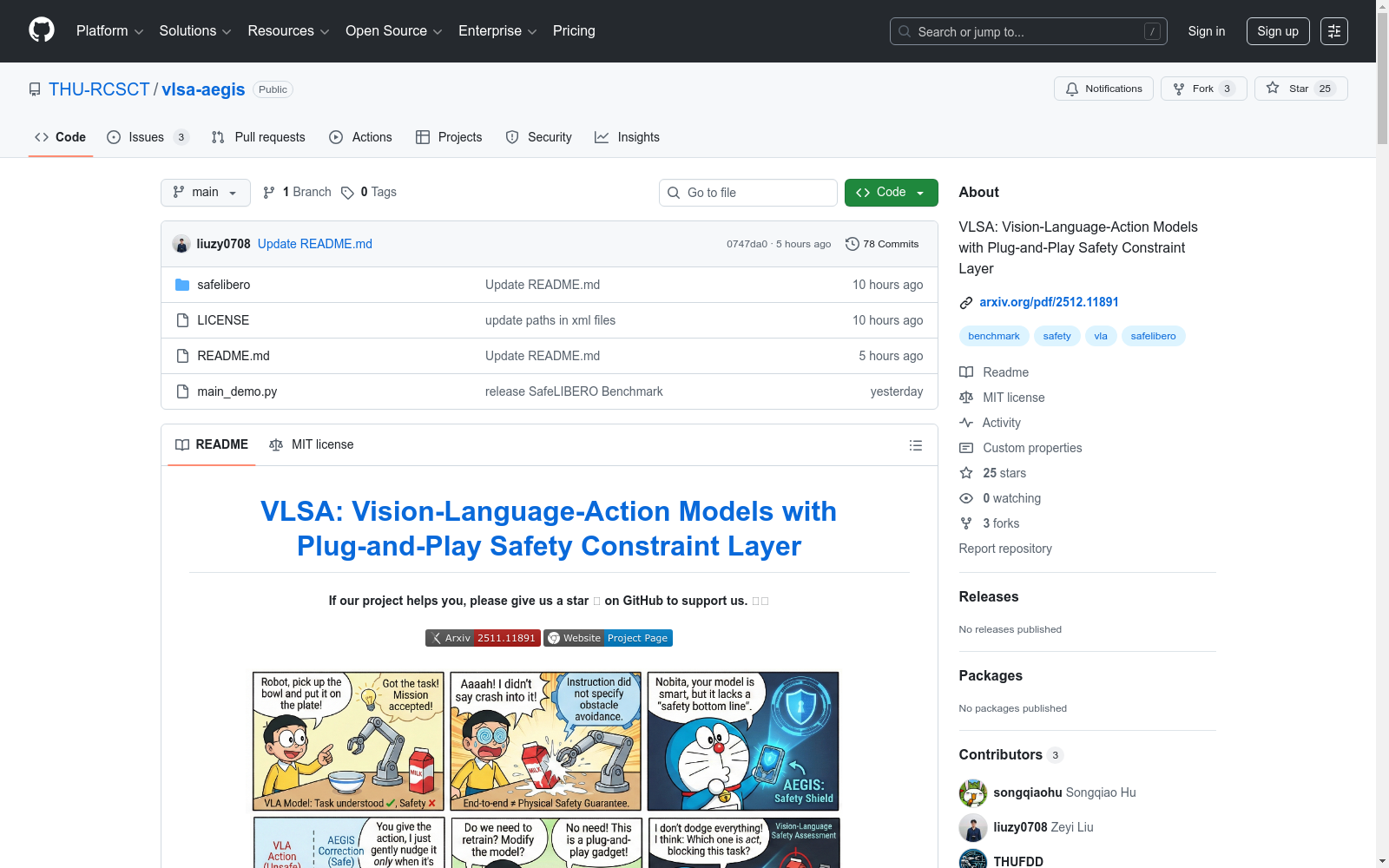Click the Custom properties icon
1389x868 pixels.
[966, 448]
